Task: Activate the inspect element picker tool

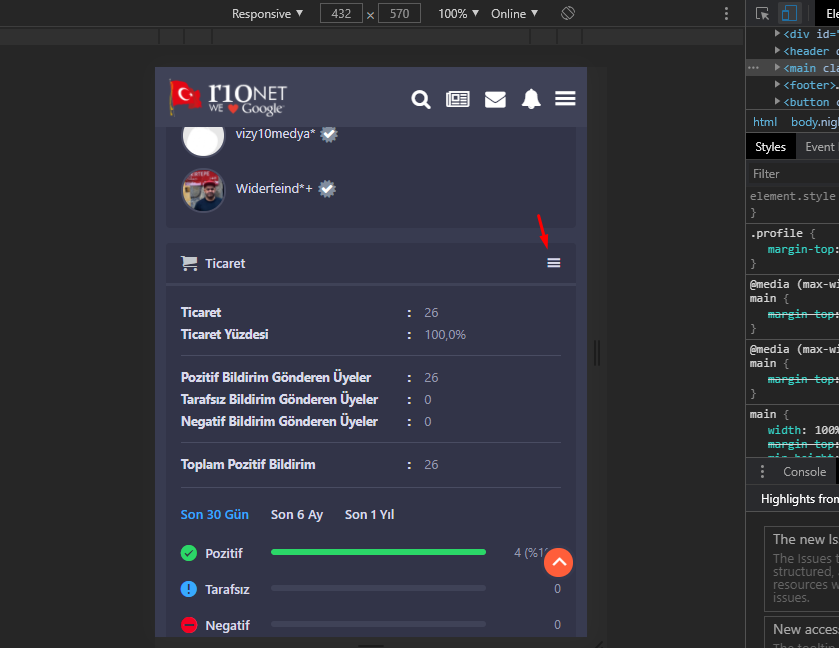Action: 762,13
